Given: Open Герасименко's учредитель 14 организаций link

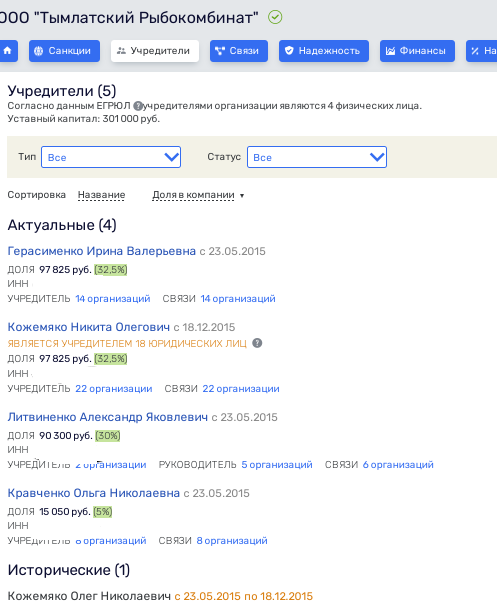Looking at the screenshot, I should (113, 298).
